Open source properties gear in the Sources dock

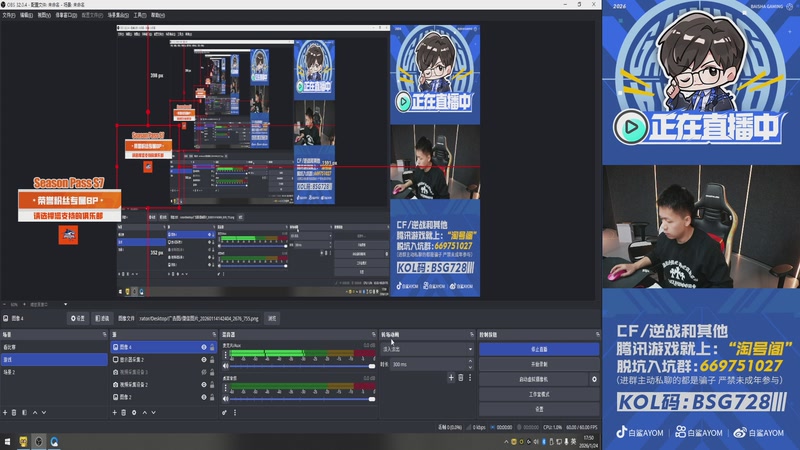pyautogui.click(x=134, y=412)
